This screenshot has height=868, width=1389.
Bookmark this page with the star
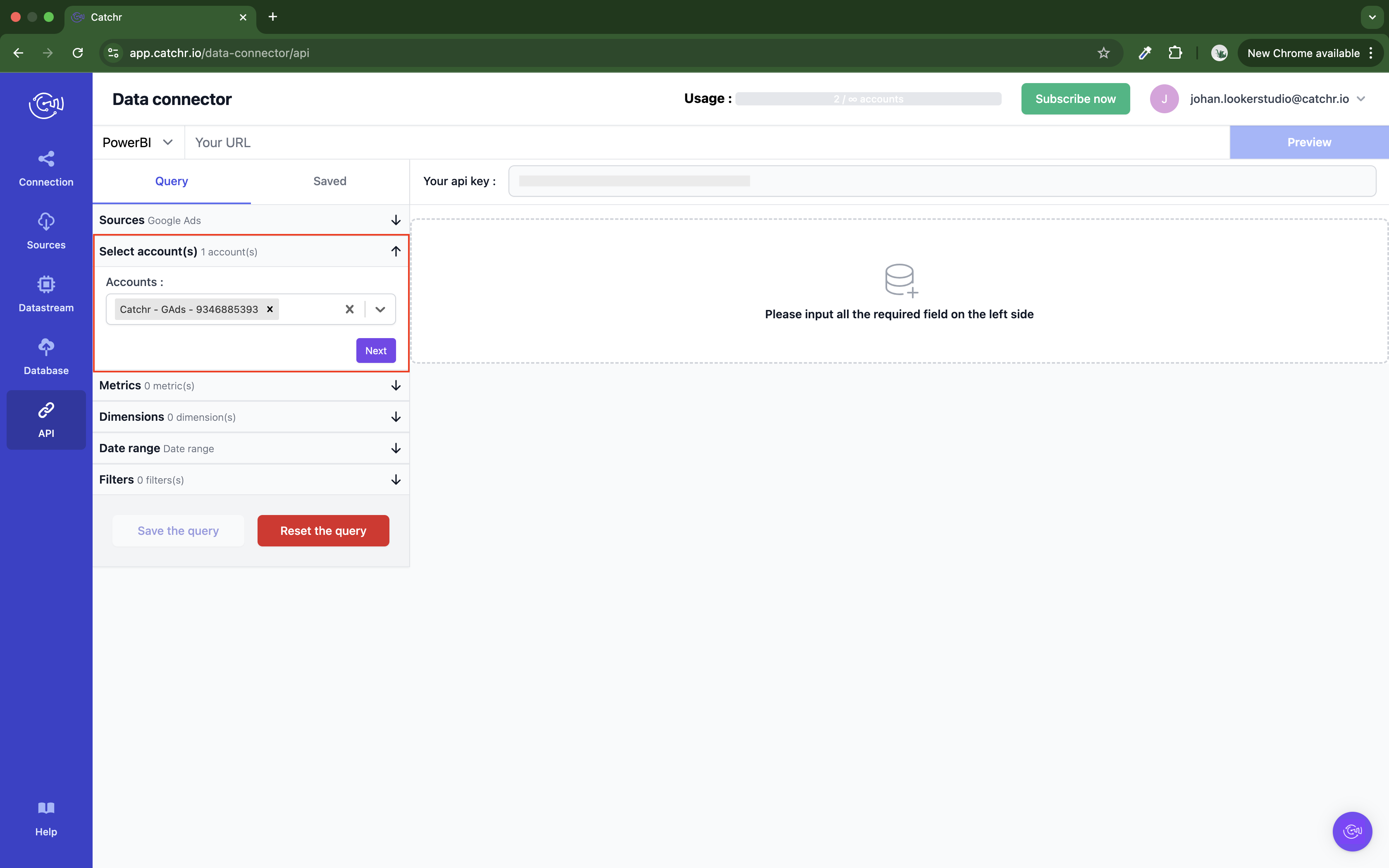pyautogui.click(x=1103, y=53)
